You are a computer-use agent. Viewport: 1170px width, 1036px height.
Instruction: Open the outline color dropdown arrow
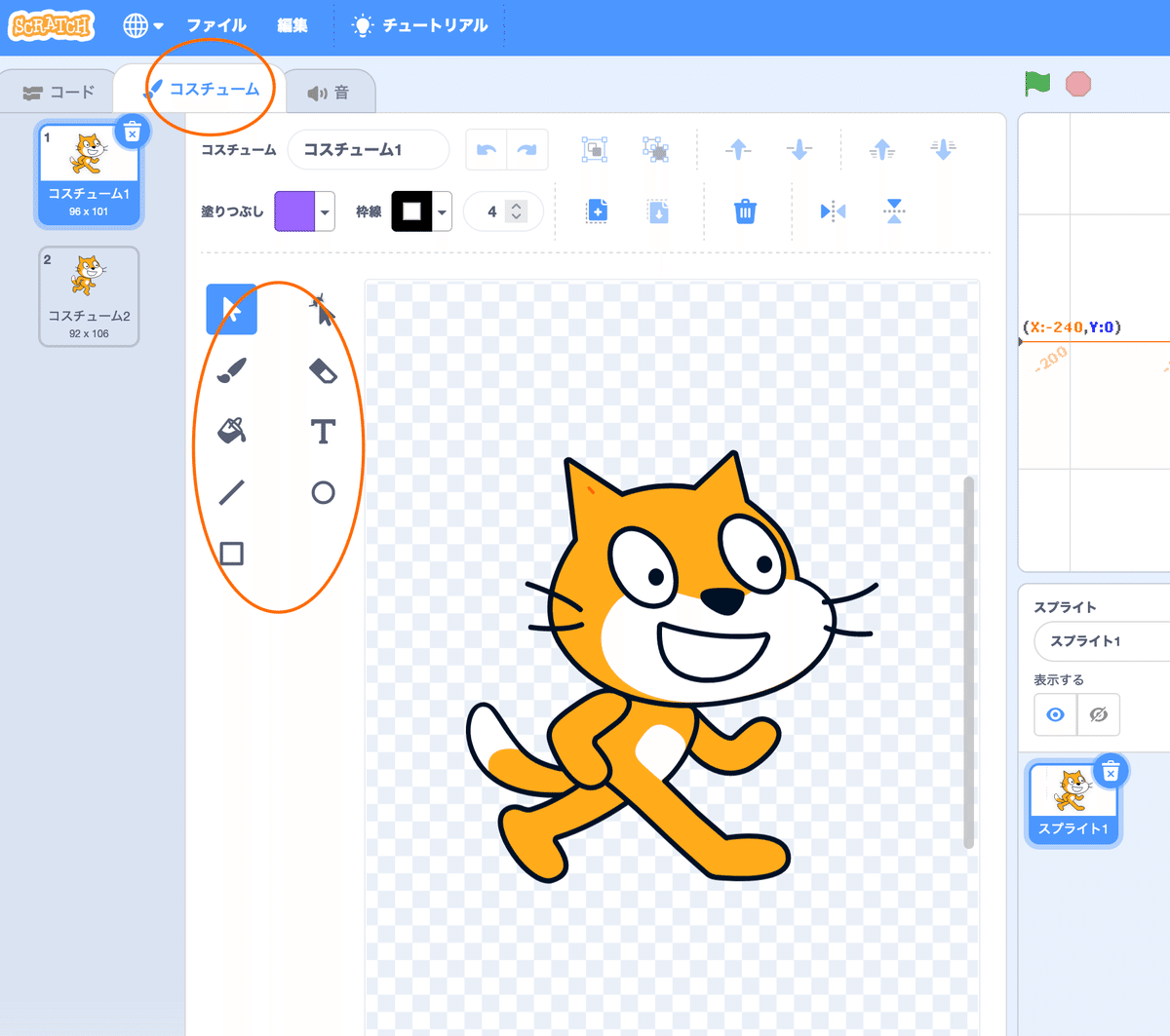coord(443,211)
